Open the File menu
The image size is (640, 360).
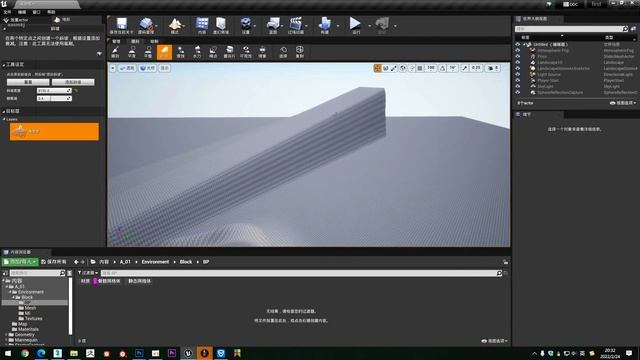coord(7,12)
